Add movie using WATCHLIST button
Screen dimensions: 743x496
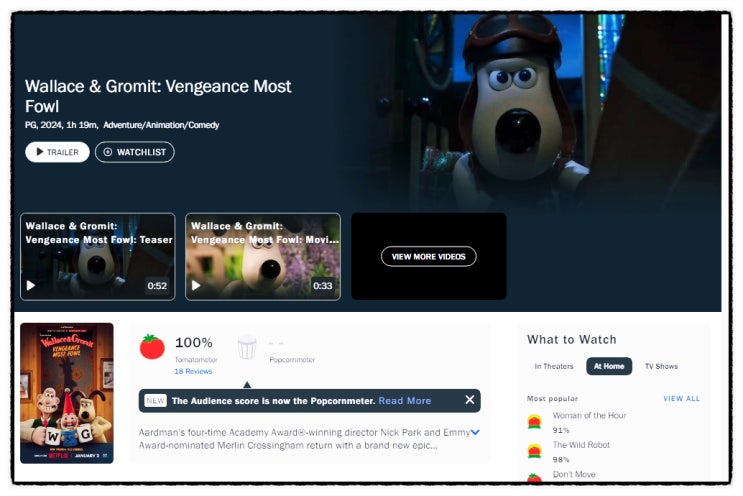tap(135, 152)
